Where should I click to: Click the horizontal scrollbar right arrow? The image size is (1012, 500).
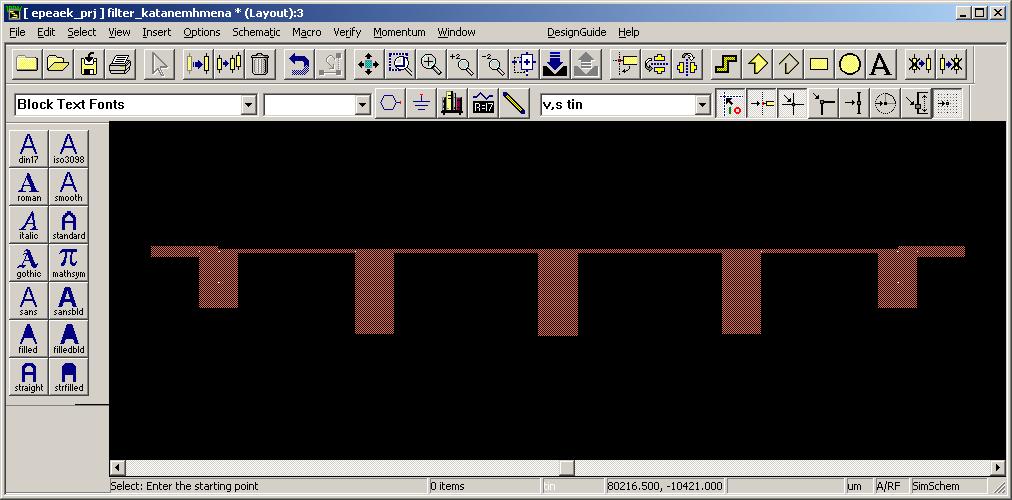[x=998, y=467]
